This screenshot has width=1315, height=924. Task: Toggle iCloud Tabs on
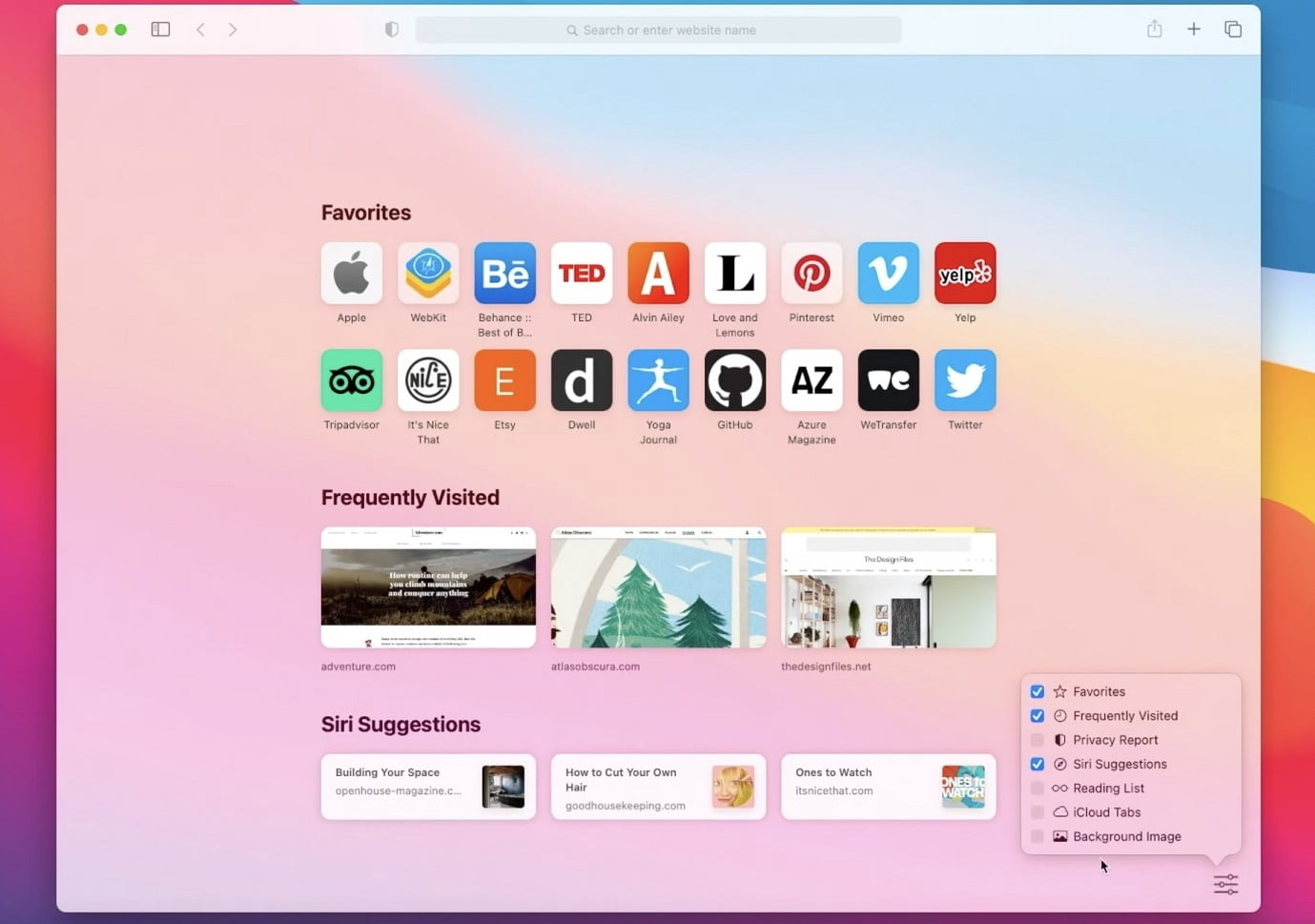click(1038, 811)
